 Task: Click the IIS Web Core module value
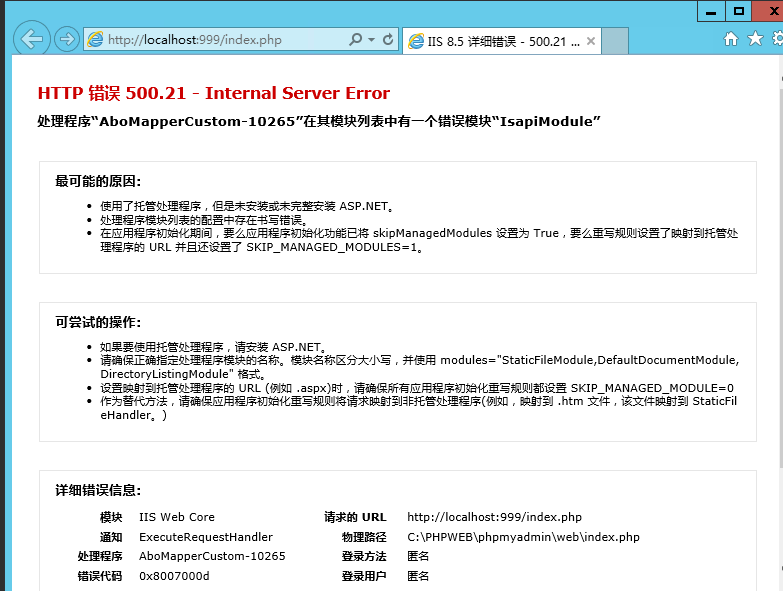coord(177,517)
